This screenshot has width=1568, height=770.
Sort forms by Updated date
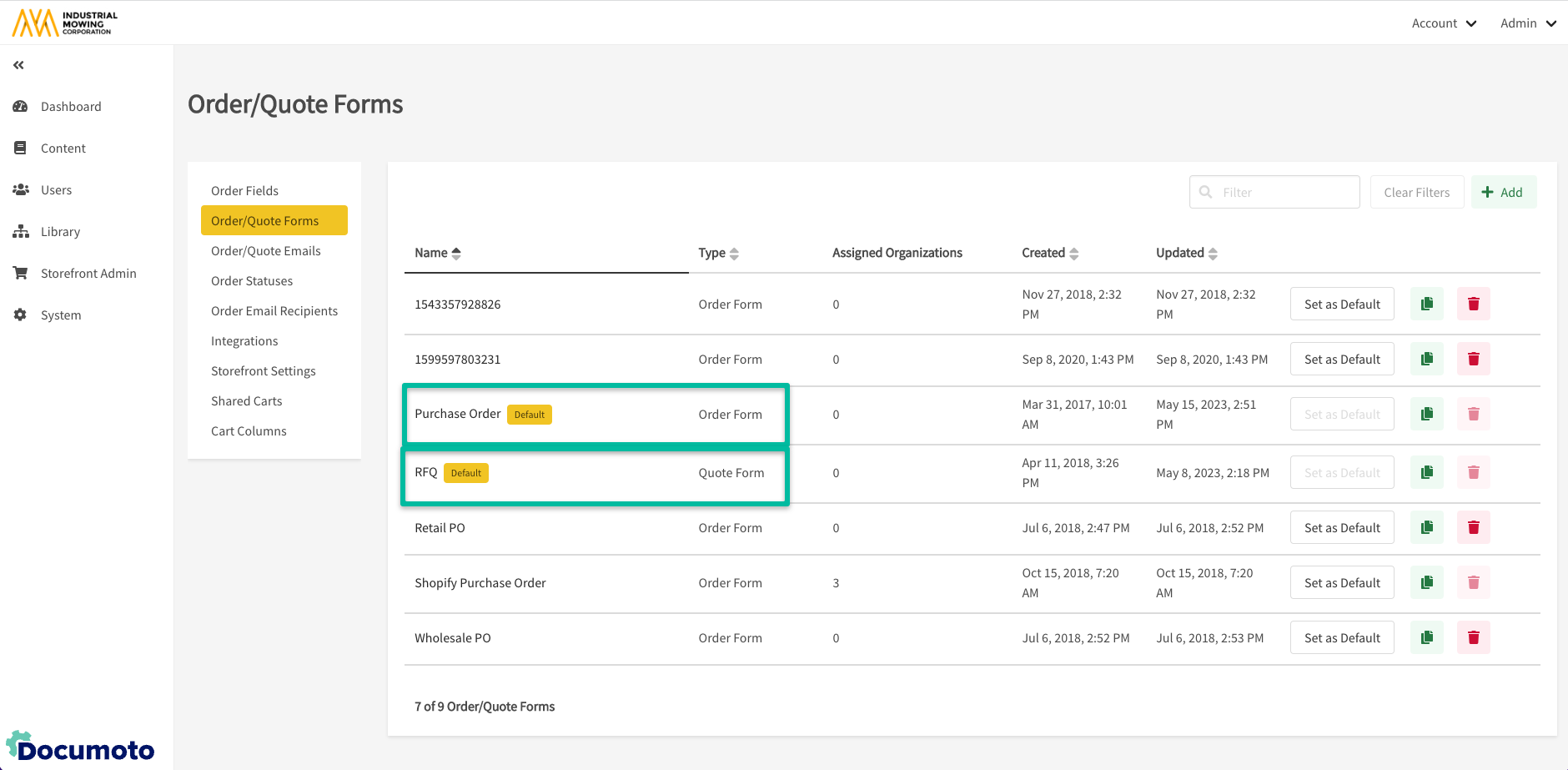point(1186,253)
